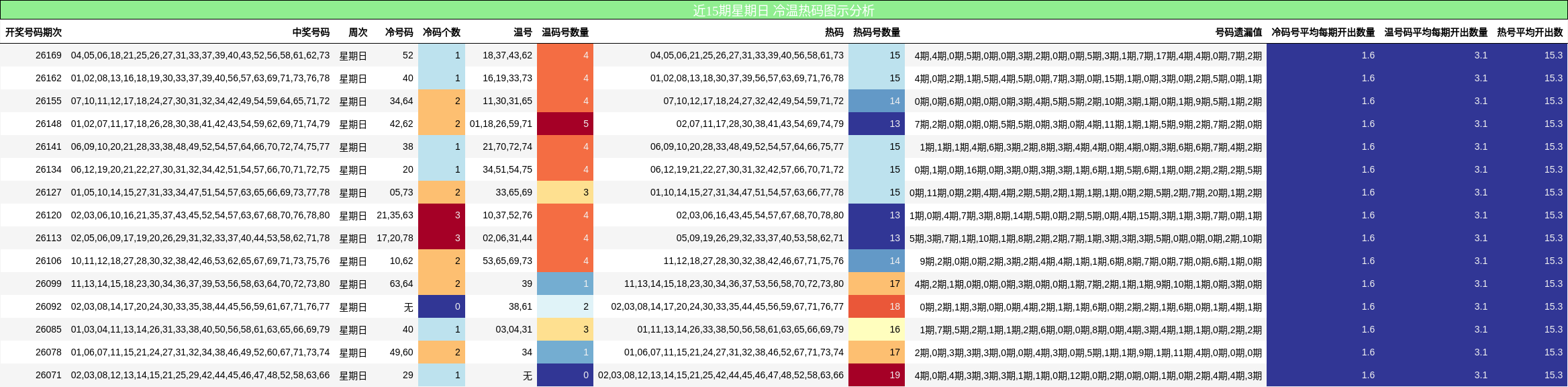Select the orange-red hot count 18 in row 26092
The width and height of the screenshot is (1568, 387).
(x=877, y=306)
